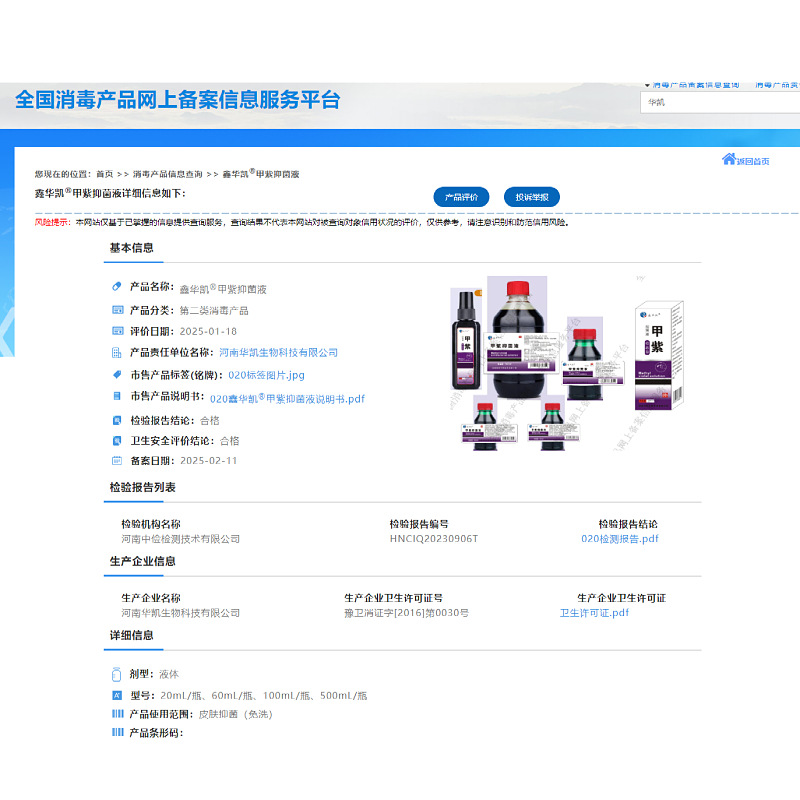Viewport: 800px width, 800px height.
Task: Open the 河南华凯生物科技有限公司 company link
Action: pyautogui.click(x=292, y=351)
